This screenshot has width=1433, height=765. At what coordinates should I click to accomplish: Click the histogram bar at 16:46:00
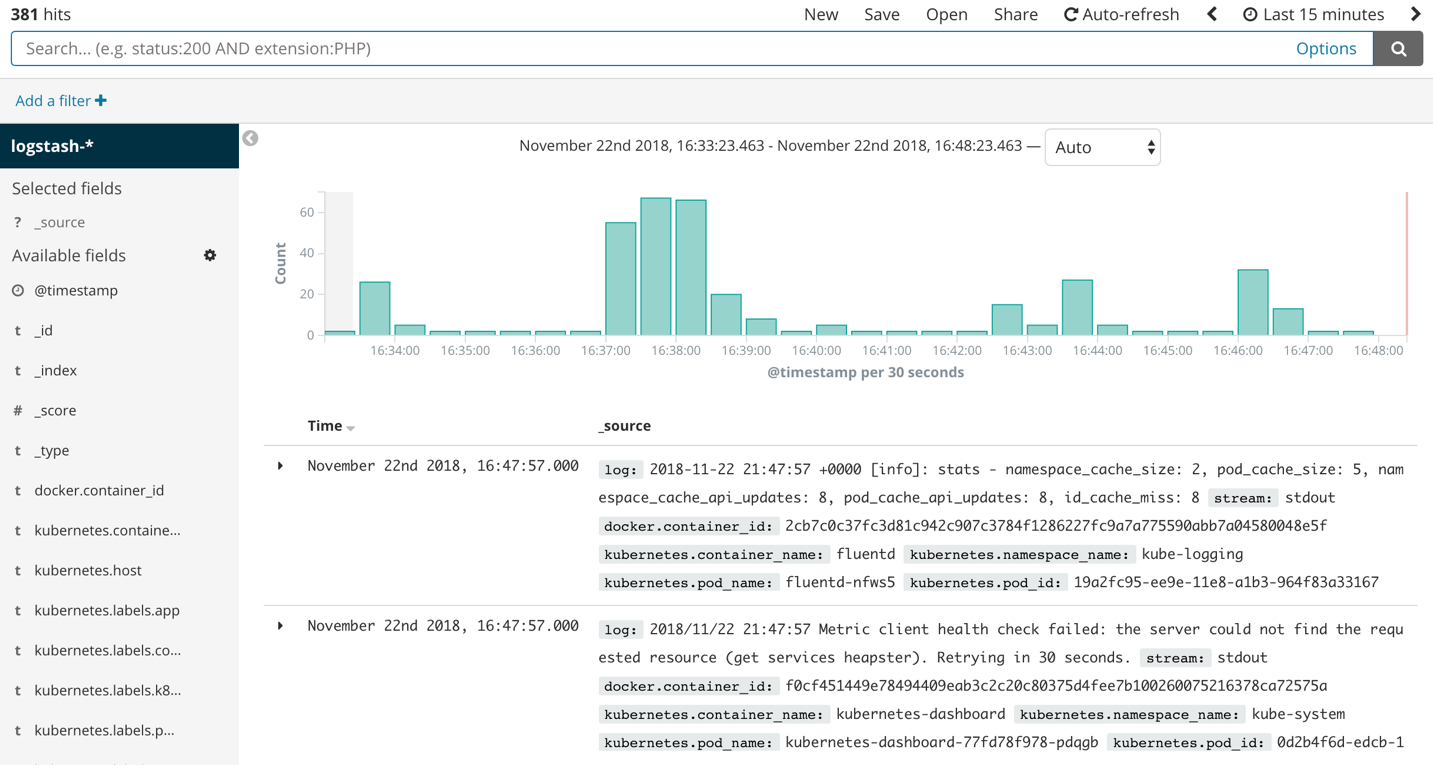point(1253,302)
